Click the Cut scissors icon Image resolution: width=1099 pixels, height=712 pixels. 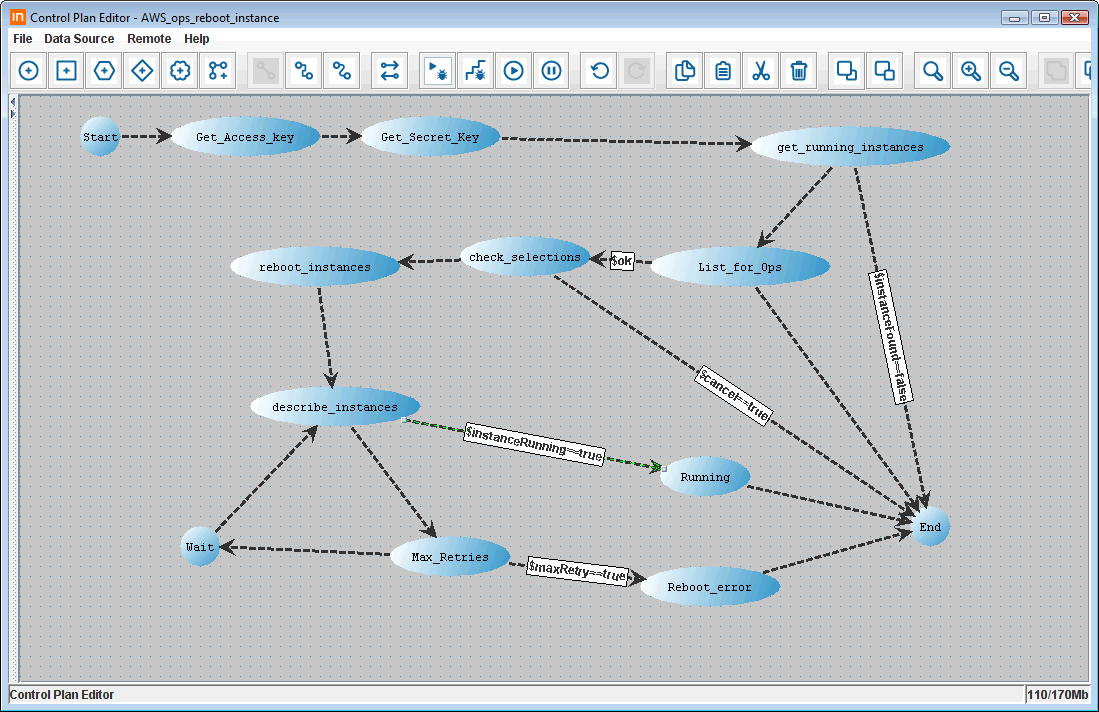[760, 71]
